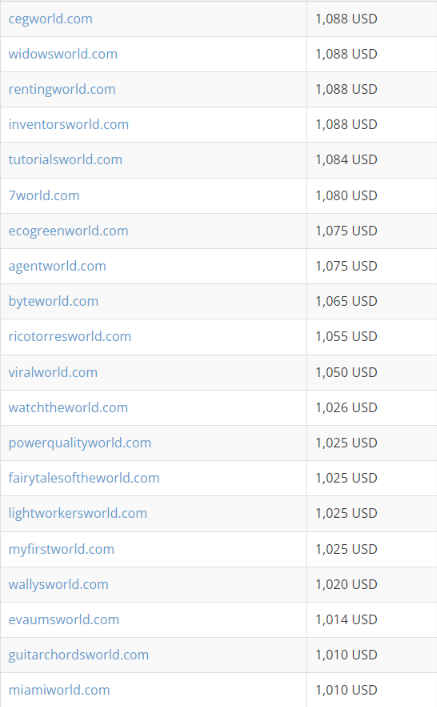
Task: Open myfirstworld.com domain page
Action: coord(61,549)
